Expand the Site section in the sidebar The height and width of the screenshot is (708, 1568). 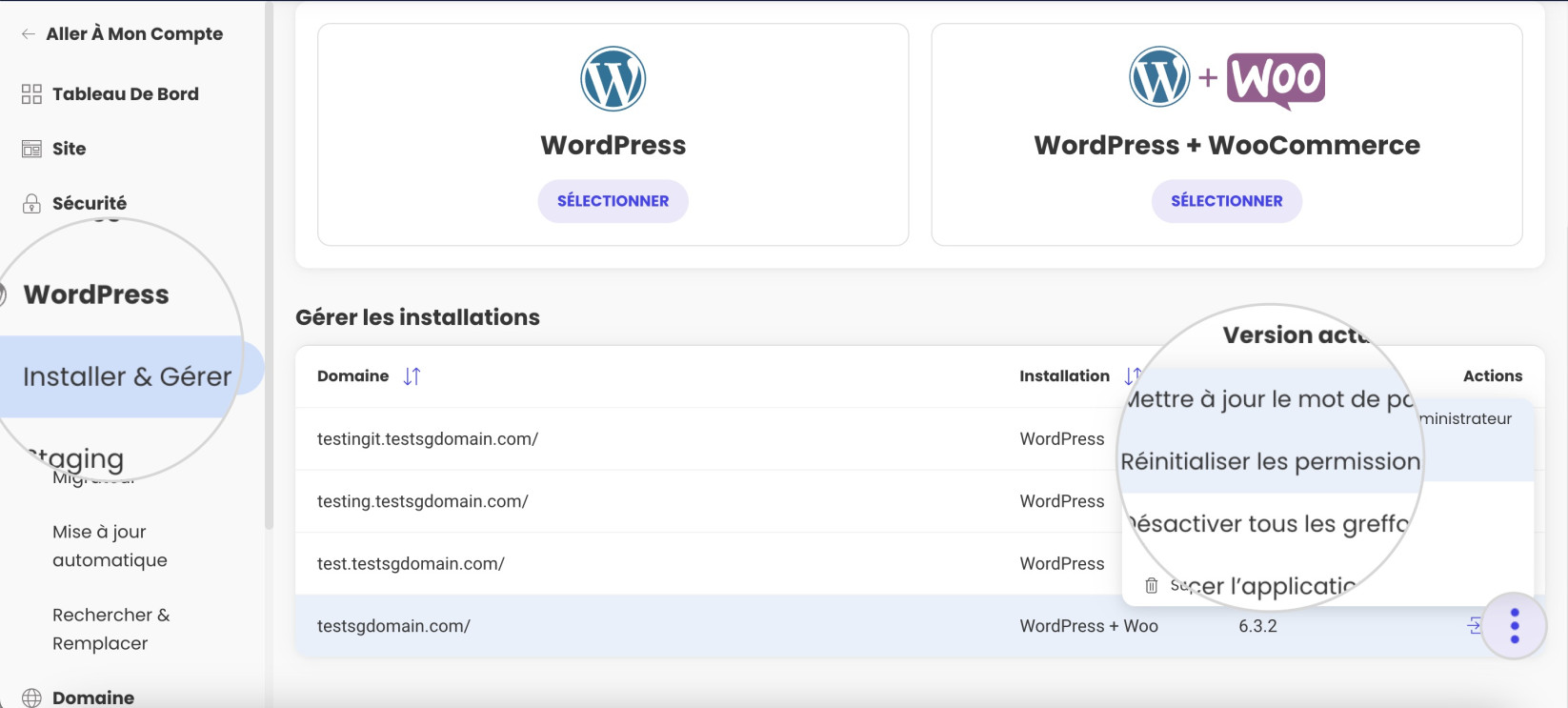(x=69, y=149)
